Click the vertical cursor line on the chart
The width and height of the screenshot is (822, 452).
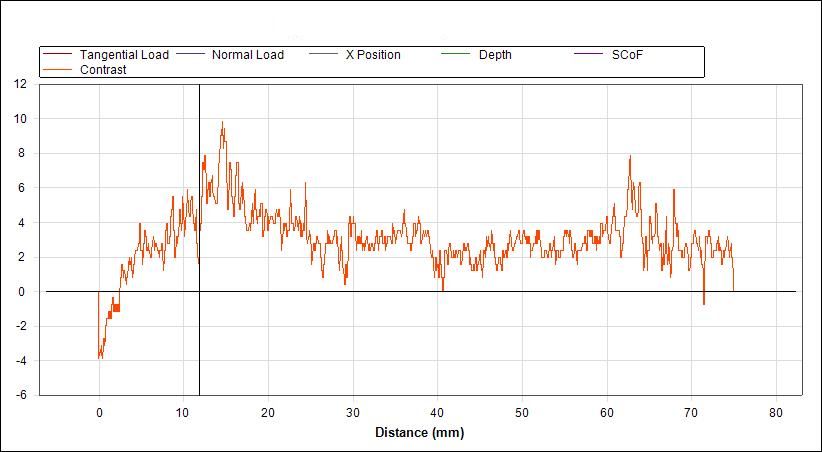pos(200,240)
